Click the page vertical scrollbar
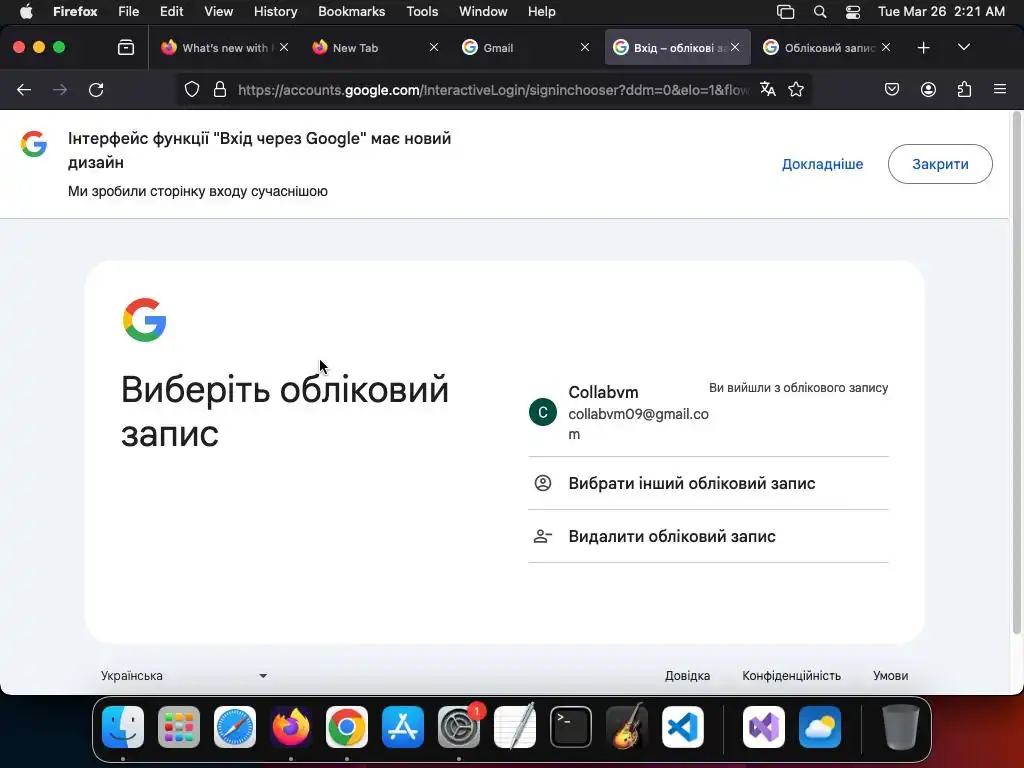The width and height of the screenshot is (1024, 768). (1016, 372)
